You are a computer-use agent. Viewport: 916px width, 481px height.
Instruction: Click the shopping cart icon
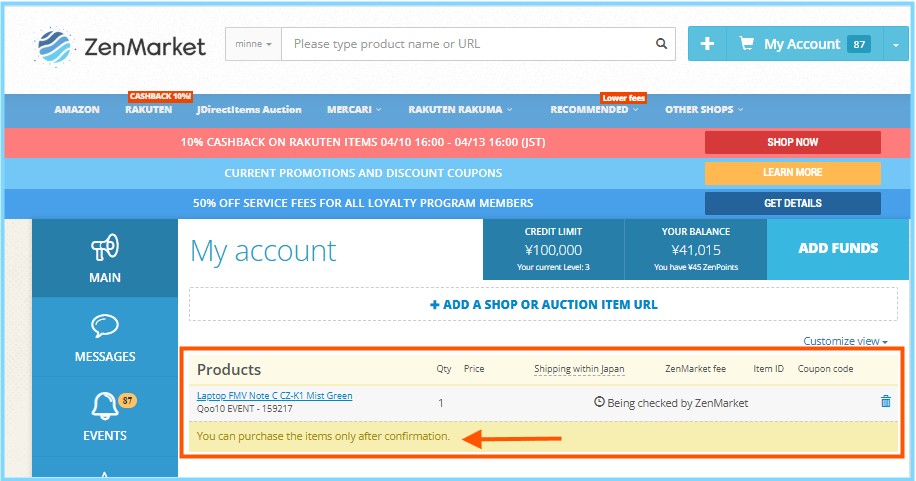[746, 43]
